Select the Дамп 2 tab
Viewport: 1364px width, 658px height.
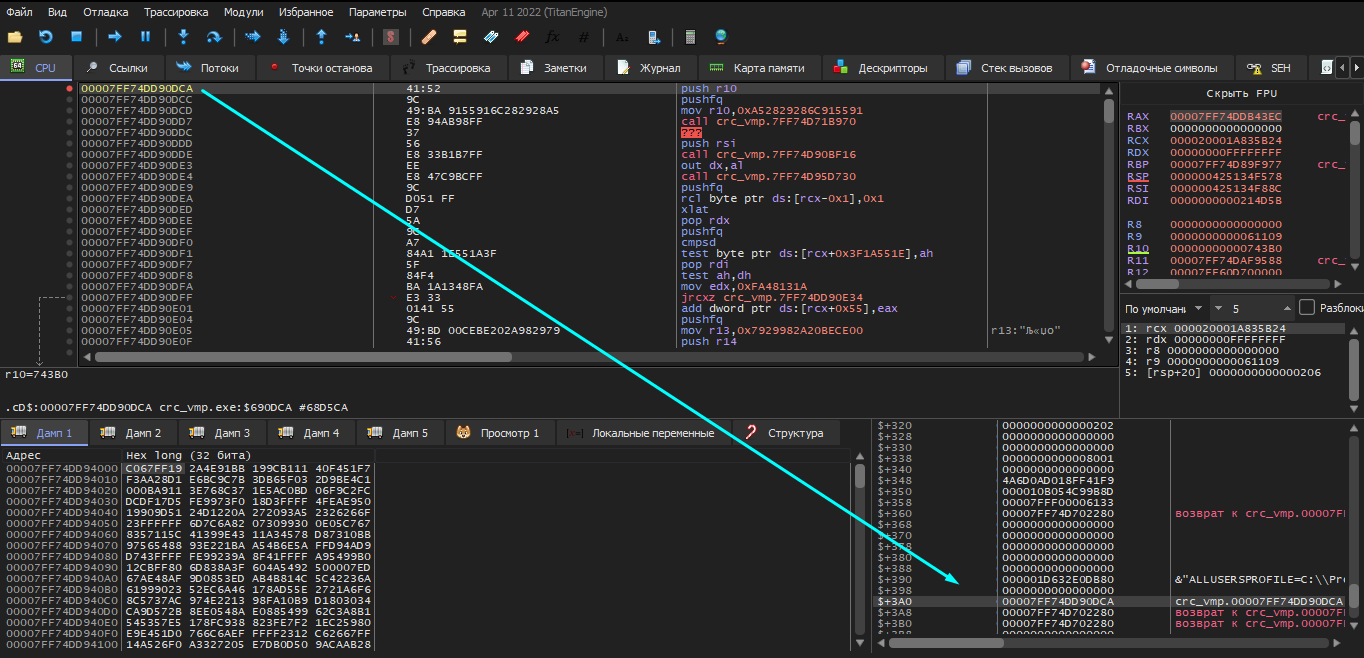pos(133,433)
